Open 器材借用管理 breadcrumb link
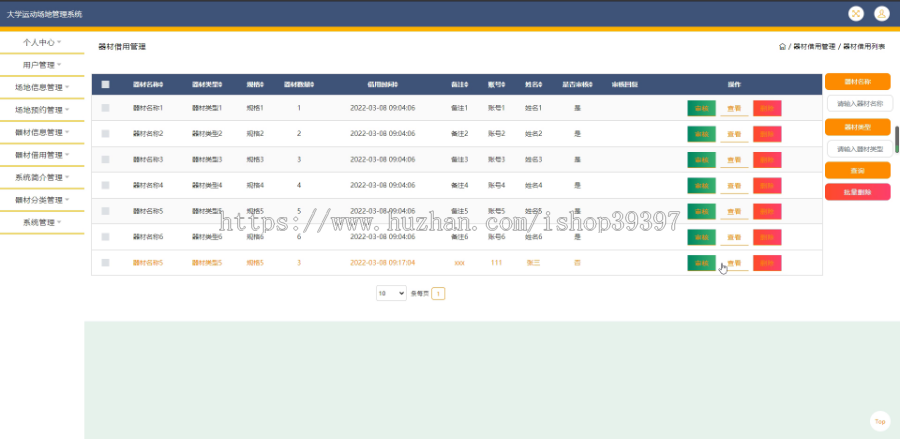The image size is (900, 439). [814, 46]
